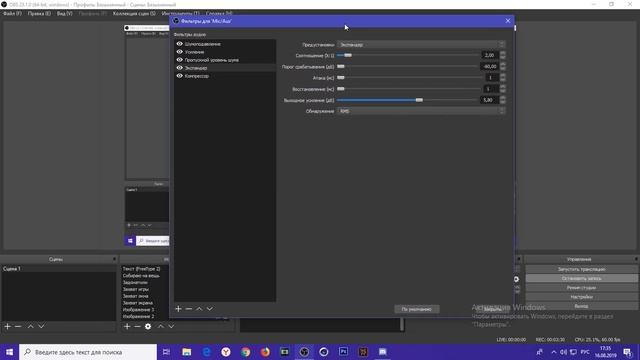The height and width of the screenshot is (360, 640).
Task: Click Выход button in controls panel
Action: [581, 306]
